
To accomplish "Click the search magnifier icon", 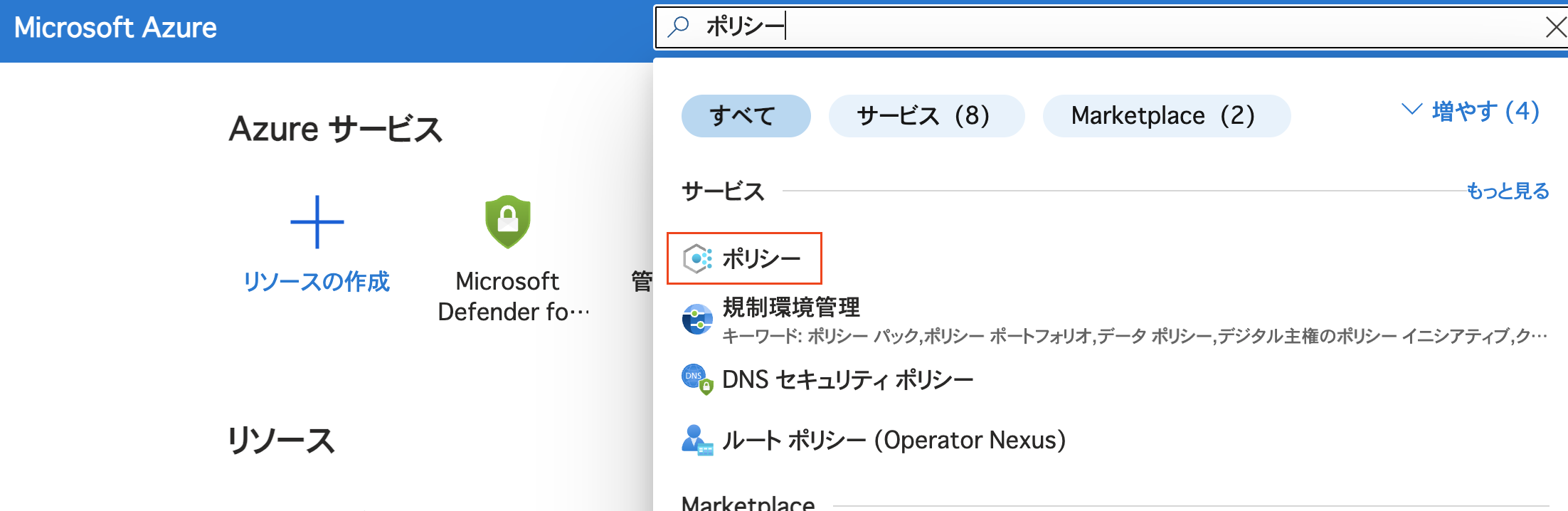I will click(679, 27).
